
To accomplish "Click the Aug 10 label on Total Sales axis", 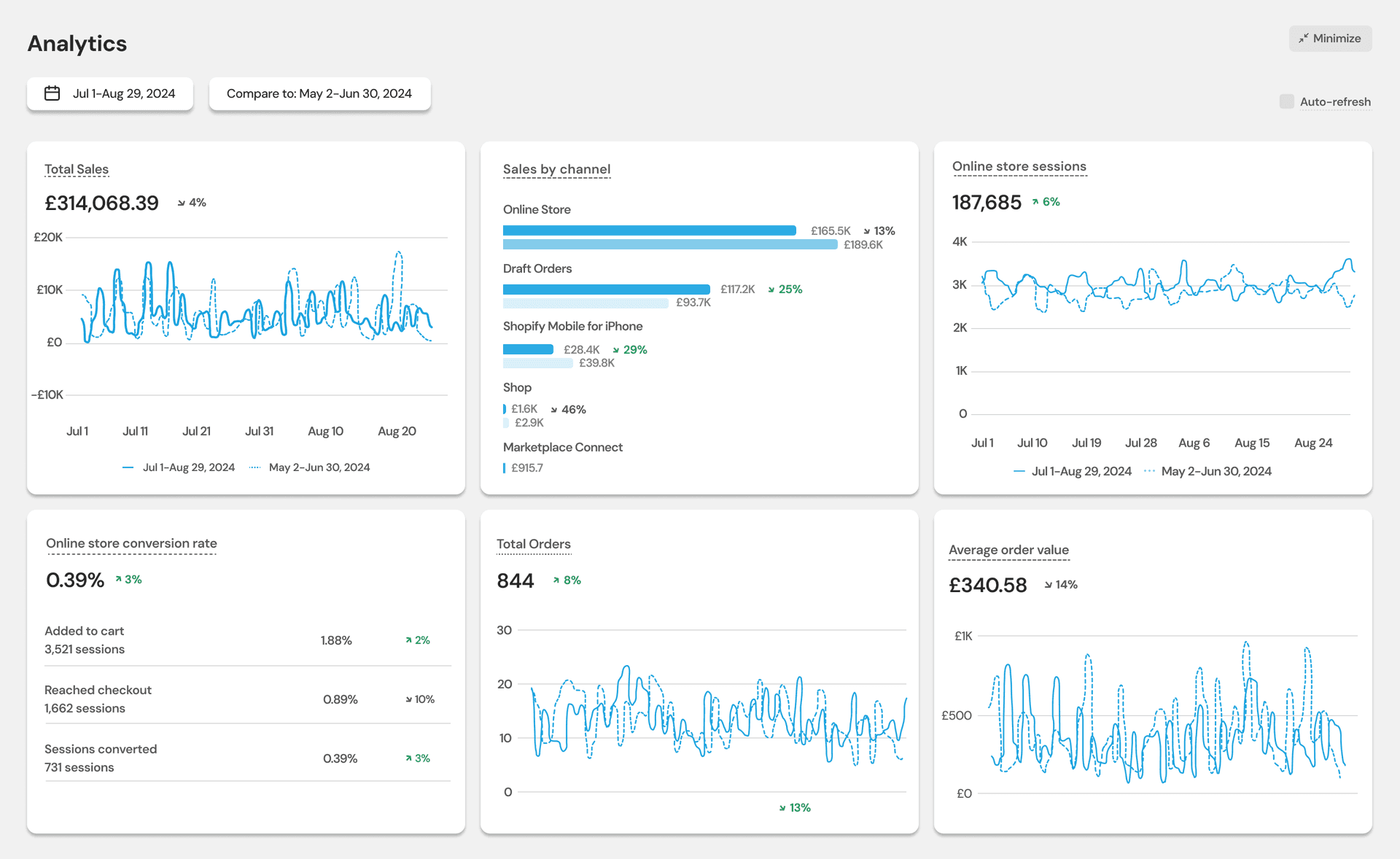I will [325, 432].
